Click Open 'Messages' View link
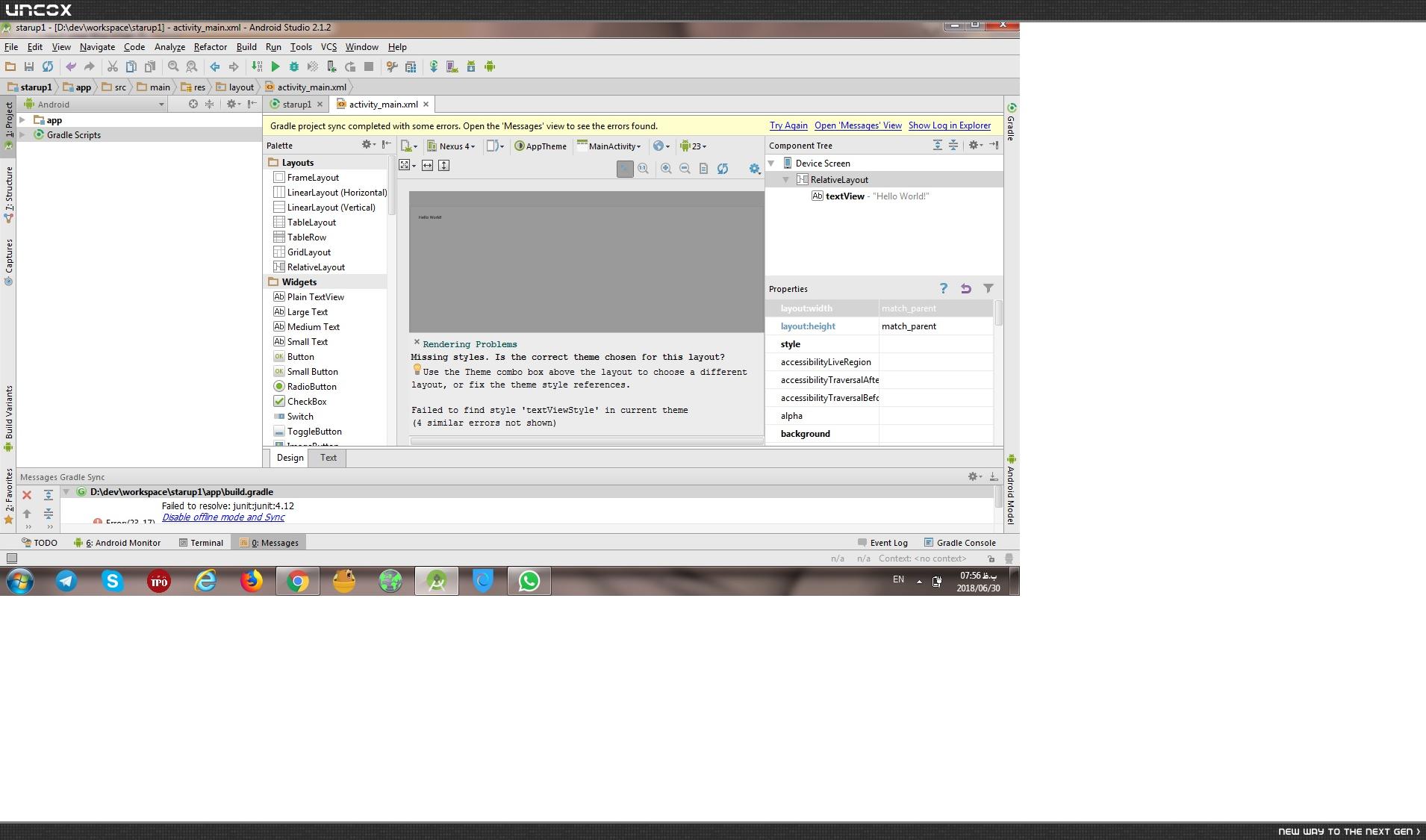This screenshot has height=840, width=1426. (858, 125)
